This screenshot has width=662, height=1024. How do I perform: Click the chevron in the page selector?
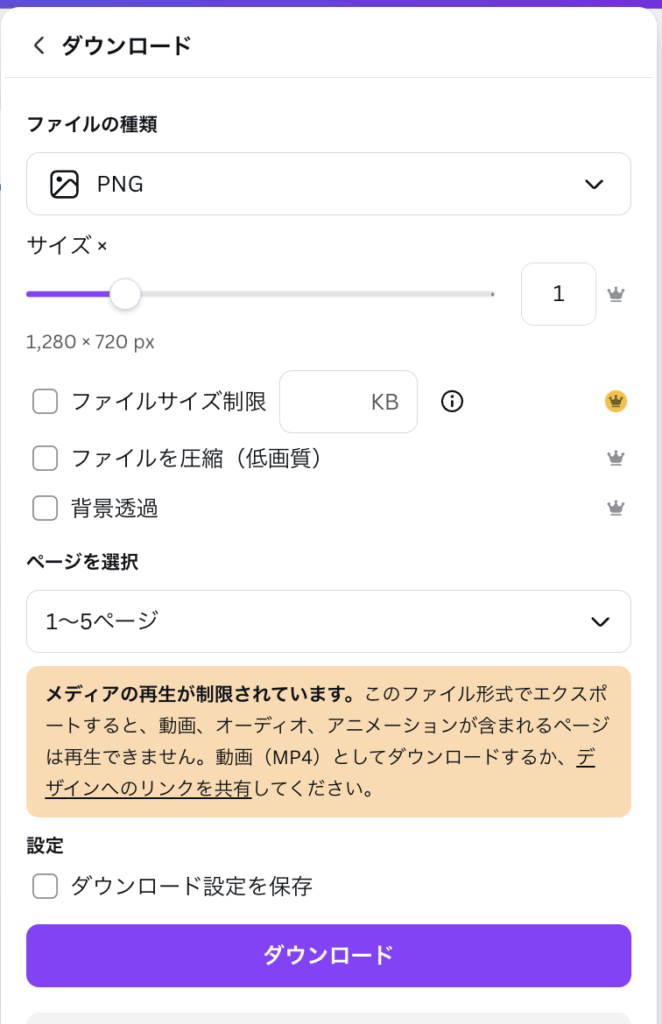click(600, 621)
